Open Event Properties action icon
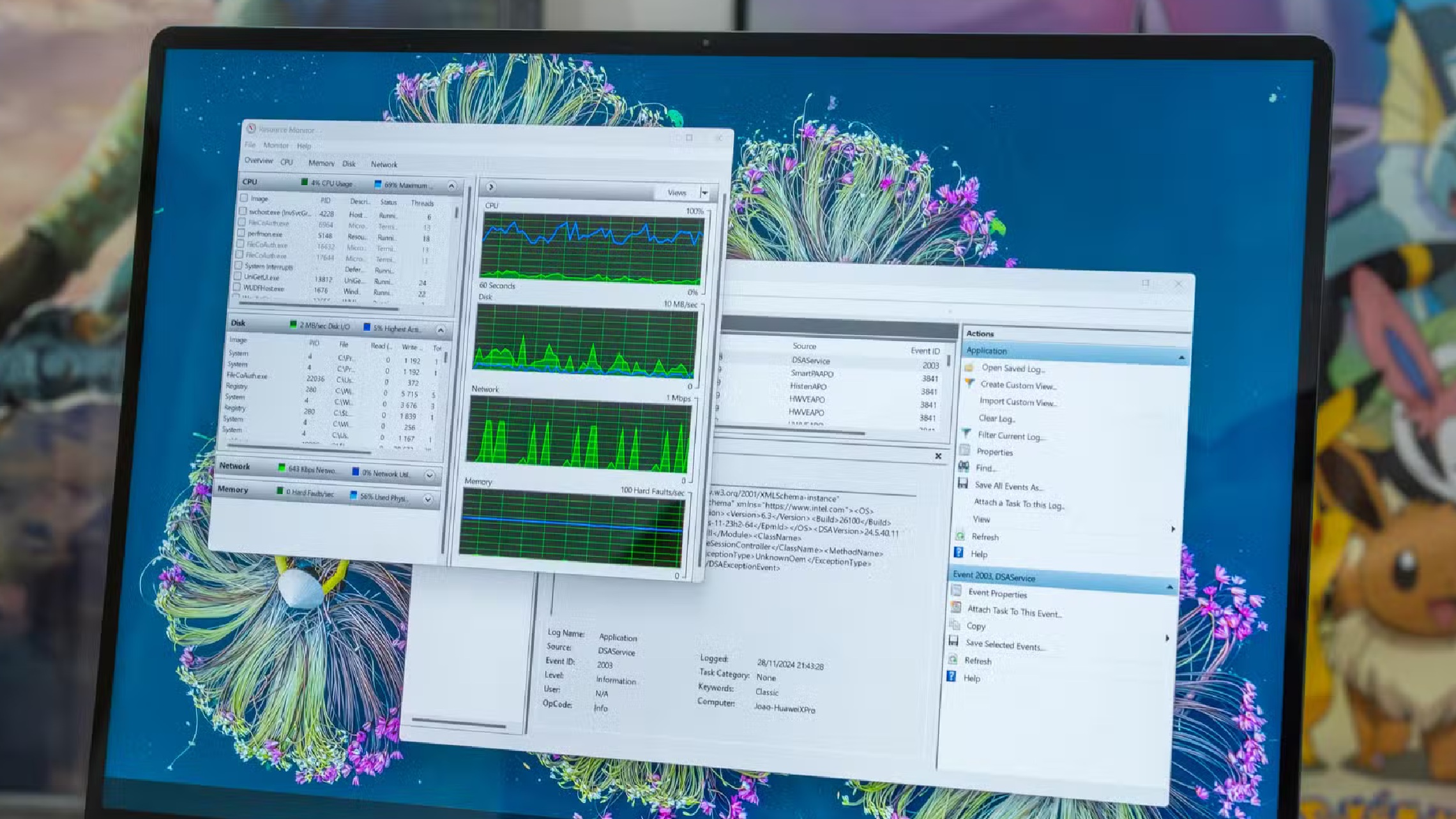Viewport: 1456px width, 819px height. click(x=956, y=591)
